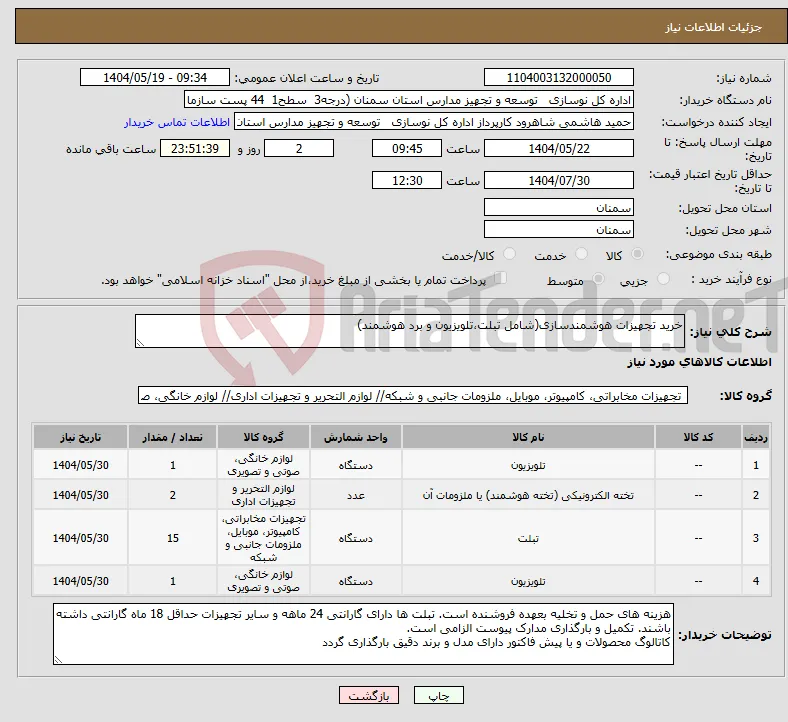Screen dimensions: 788x722
Task: Select the خدمت radio button
Action: pos(581,254)
